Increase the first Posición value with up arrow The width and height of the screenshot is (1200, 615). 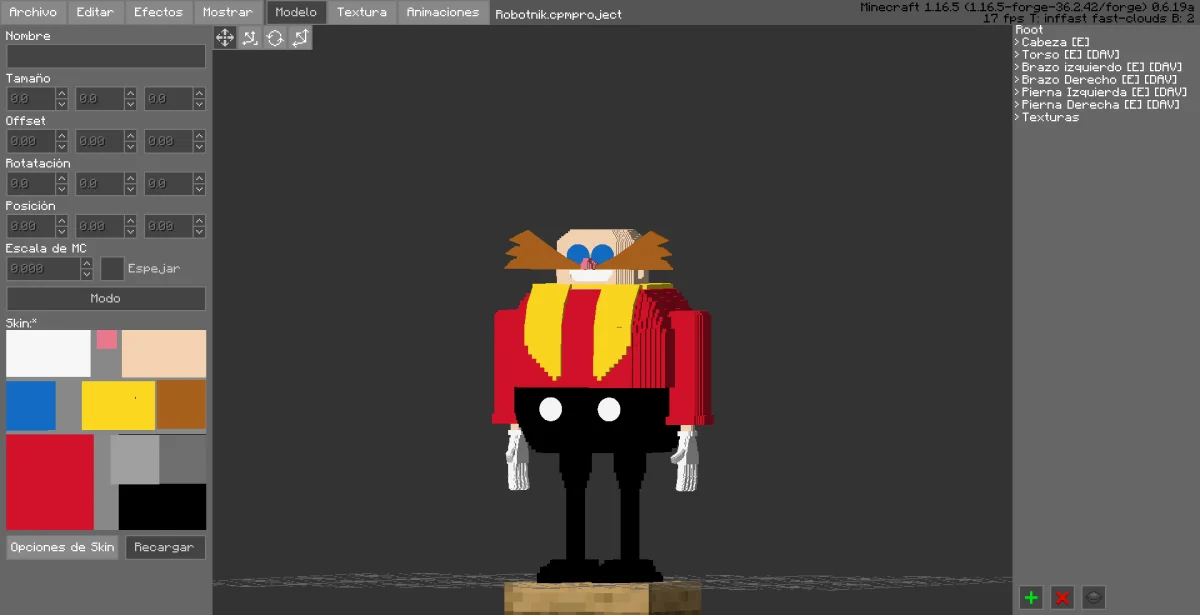pos(61,221)
